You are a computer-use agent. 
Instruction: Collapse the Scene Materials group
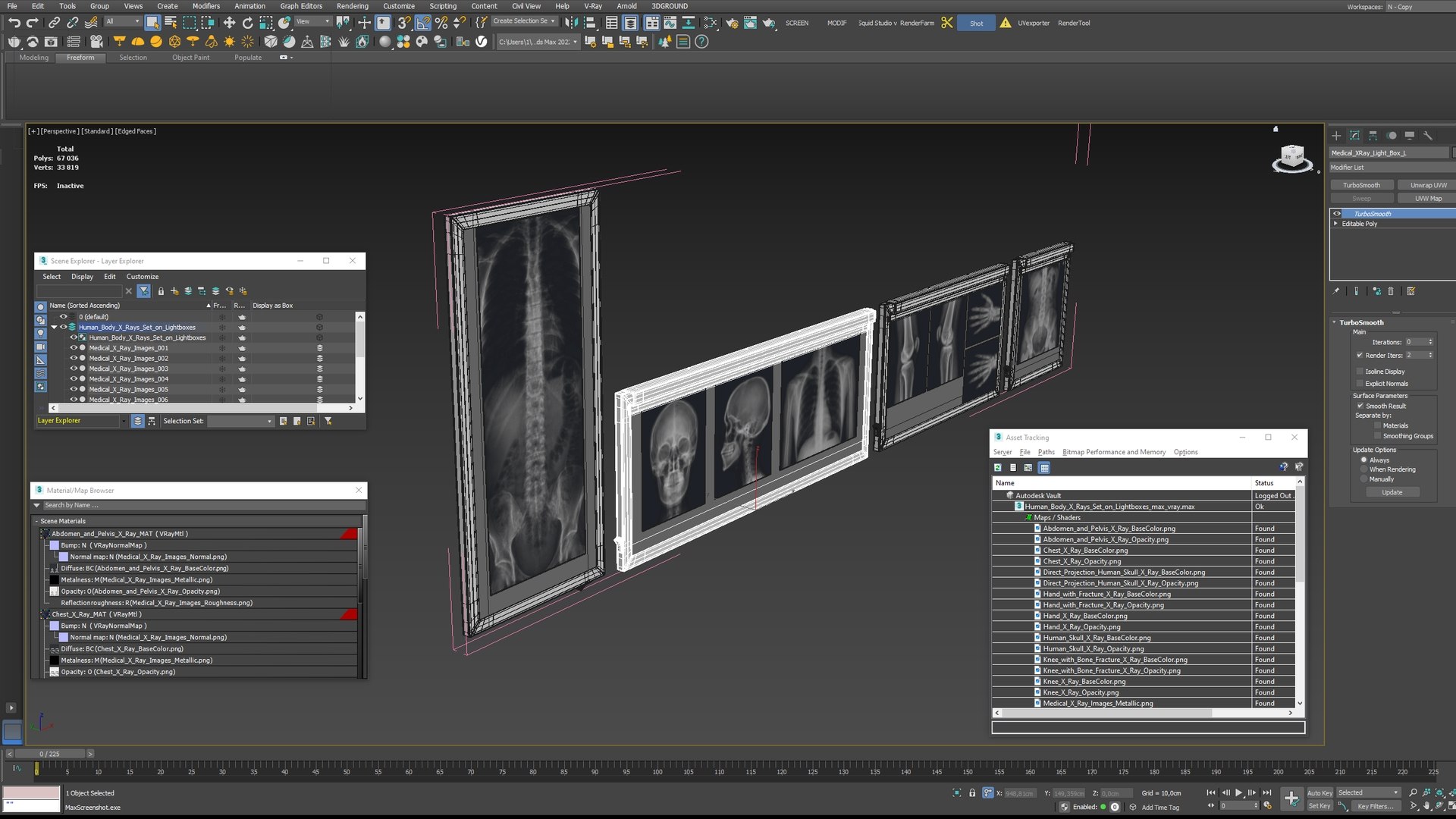pyautogui.click(x=36, y=522)
